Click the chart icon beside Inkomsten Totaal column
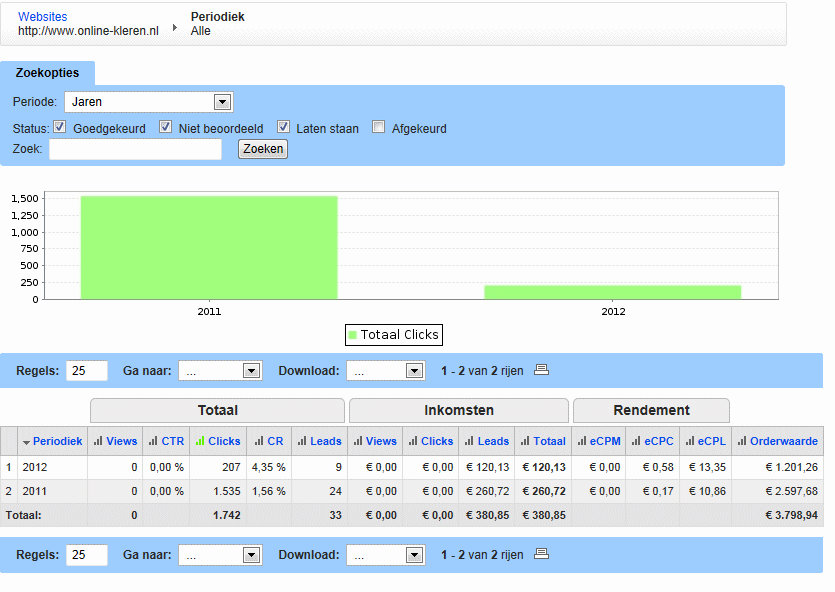835x592 pixels. (x=525, y=441)
